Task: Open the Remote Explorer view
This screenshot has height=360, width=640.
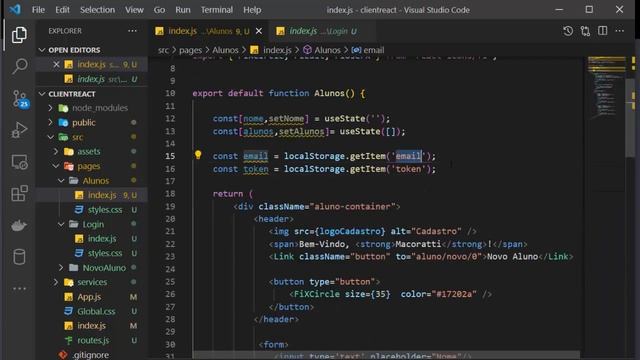Action: pyautogui.click(x=19, y=162)
